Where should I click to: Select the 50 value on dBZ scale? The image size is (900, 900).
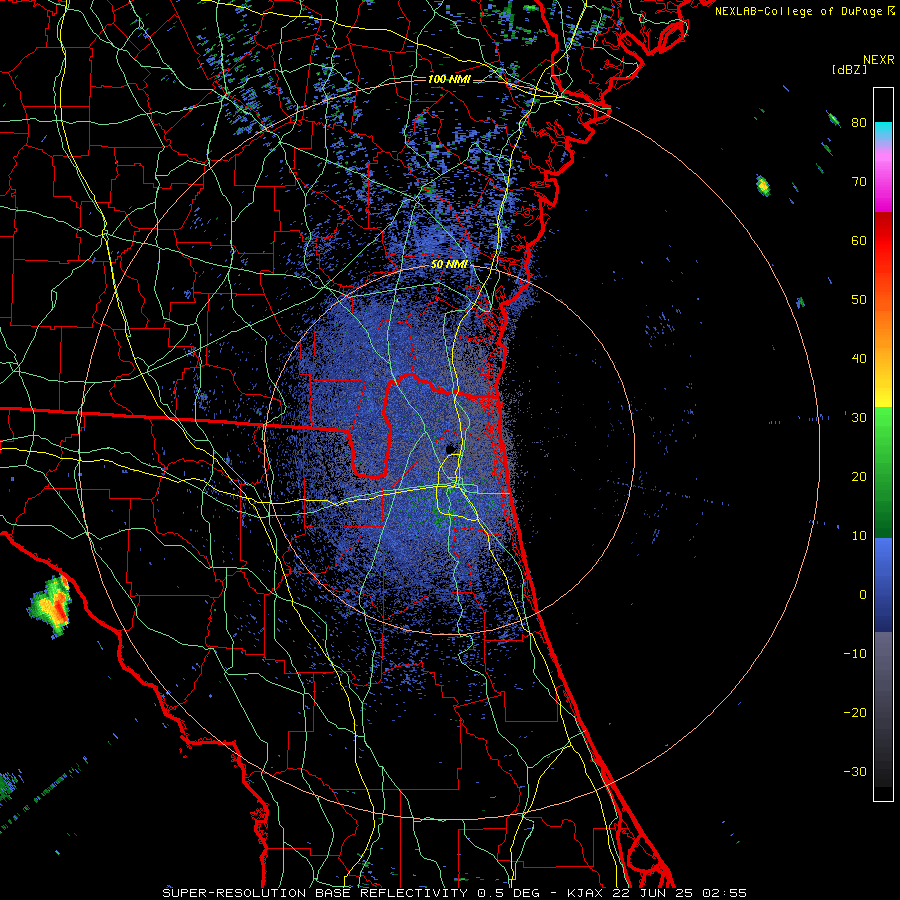[859, 300]
